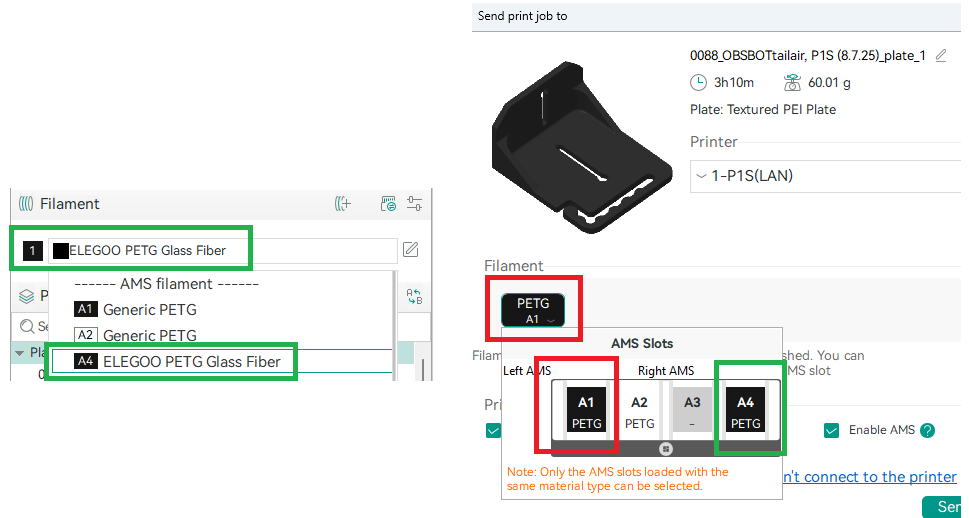Open the ELEGOO PETG Glass Fiber filament dropdown
Image resolution: width=969 pixels, height=518 pixels.
click(x=222, y=250)
